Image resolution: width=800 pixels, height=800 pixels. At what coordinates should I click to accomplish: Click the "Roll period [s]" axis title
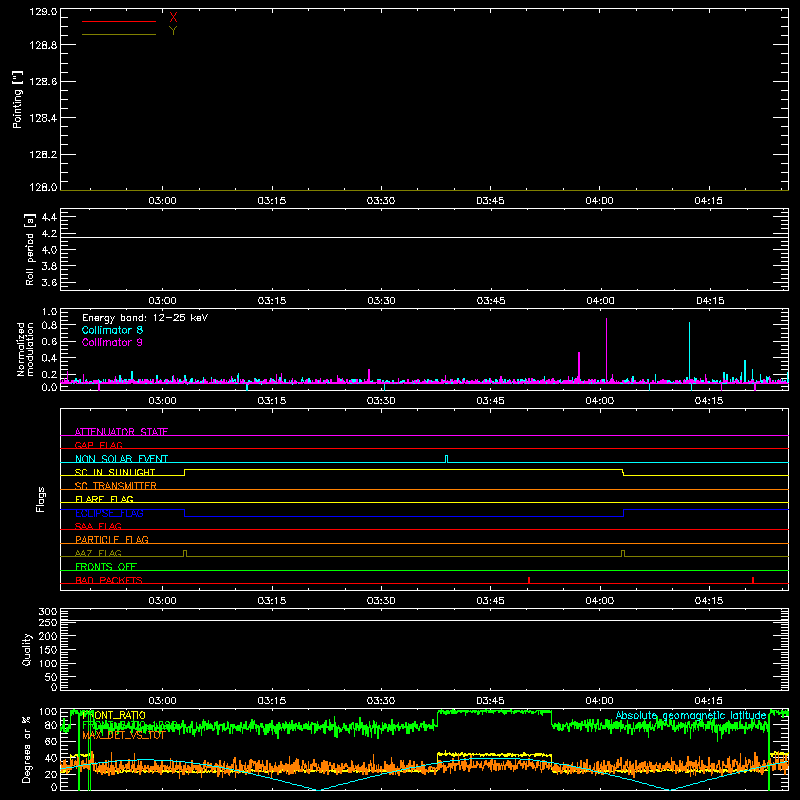point(30,249)
